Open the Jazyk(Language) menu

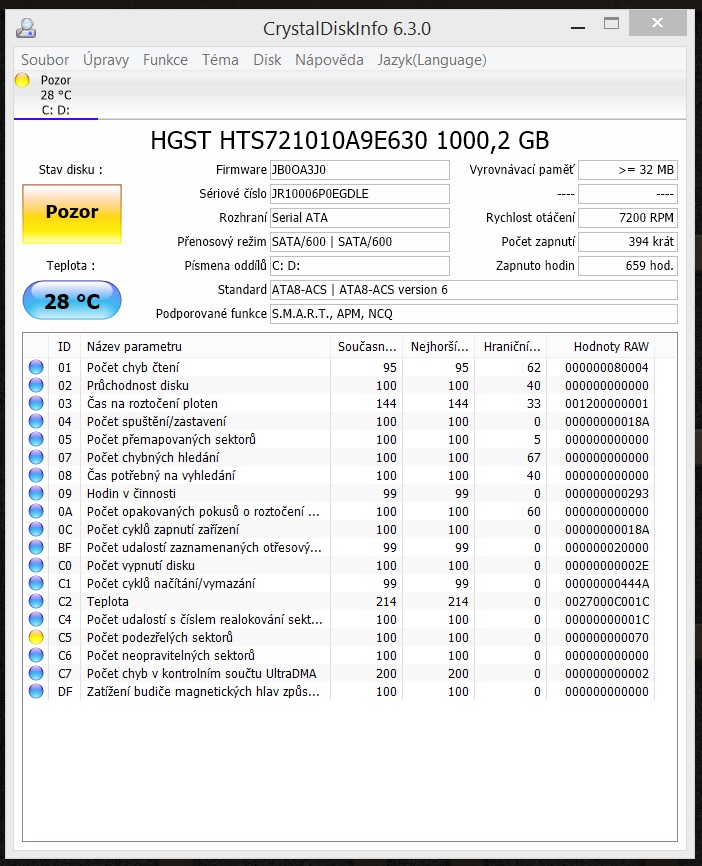pos(432,60)
